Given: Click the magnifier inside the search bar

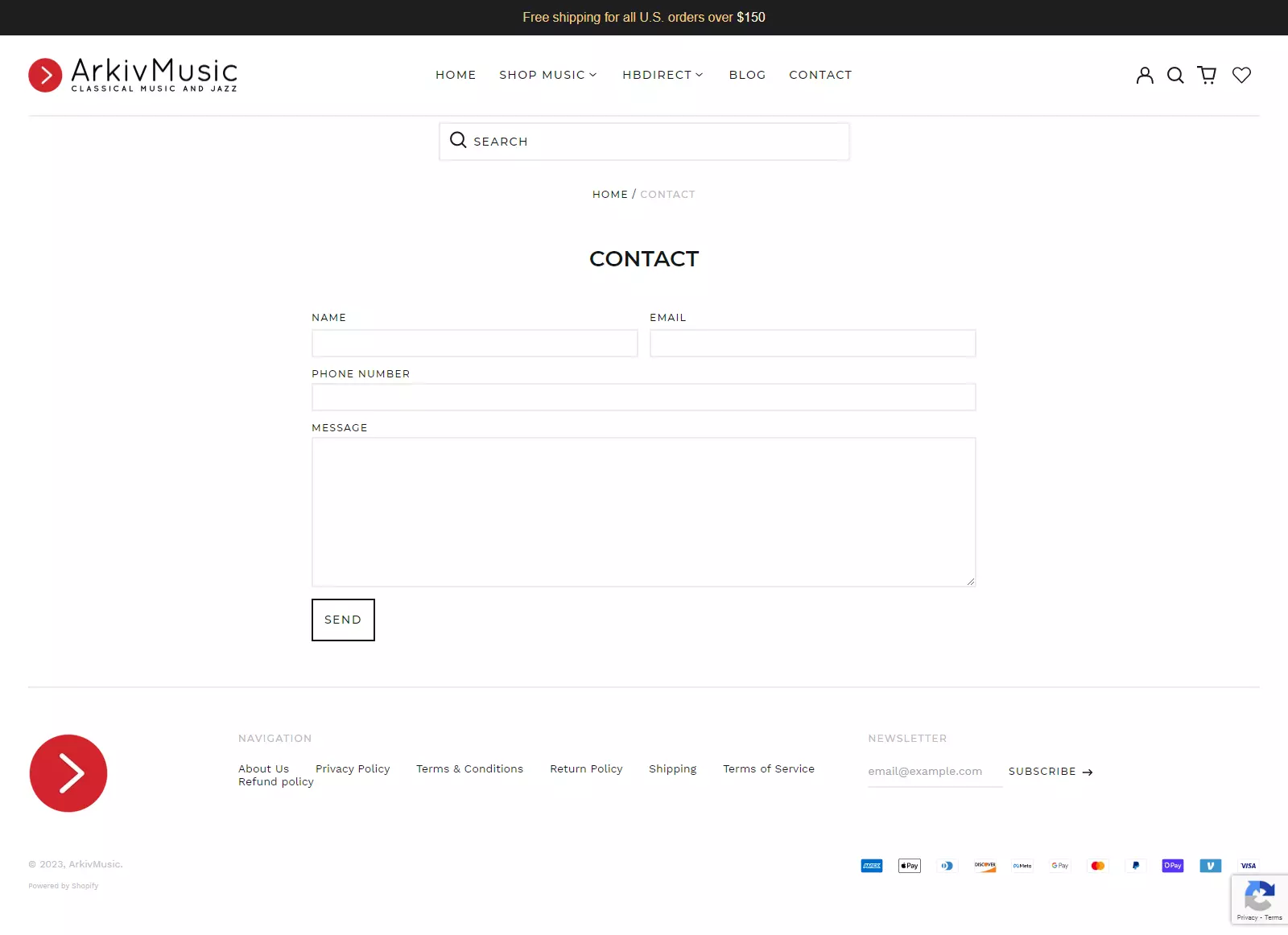Looking at the screenshot, I should [x=458, y=140].
